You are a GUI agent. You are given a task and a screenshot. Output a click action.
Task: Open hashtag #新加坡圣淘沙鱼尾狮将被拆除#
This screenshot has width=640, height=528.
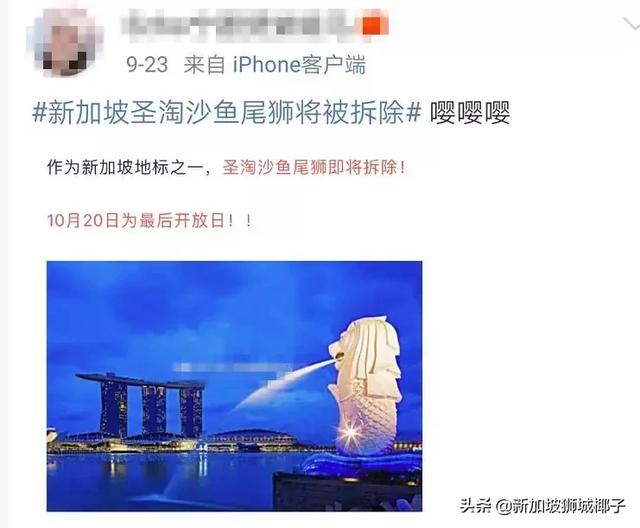(x=227, y=112)
